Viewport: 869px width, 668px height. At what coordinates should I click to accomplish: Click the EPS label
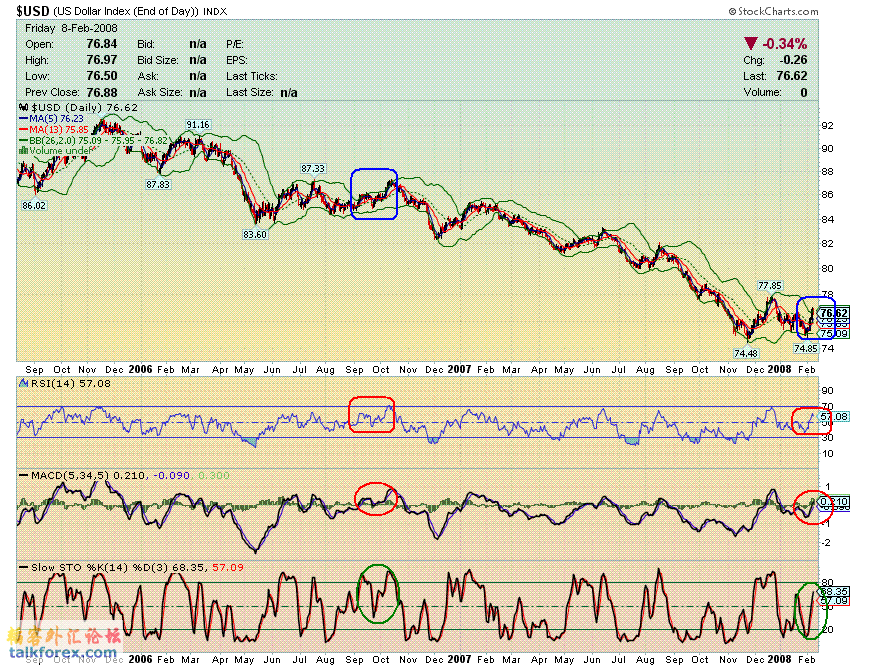tap(237, 60)
